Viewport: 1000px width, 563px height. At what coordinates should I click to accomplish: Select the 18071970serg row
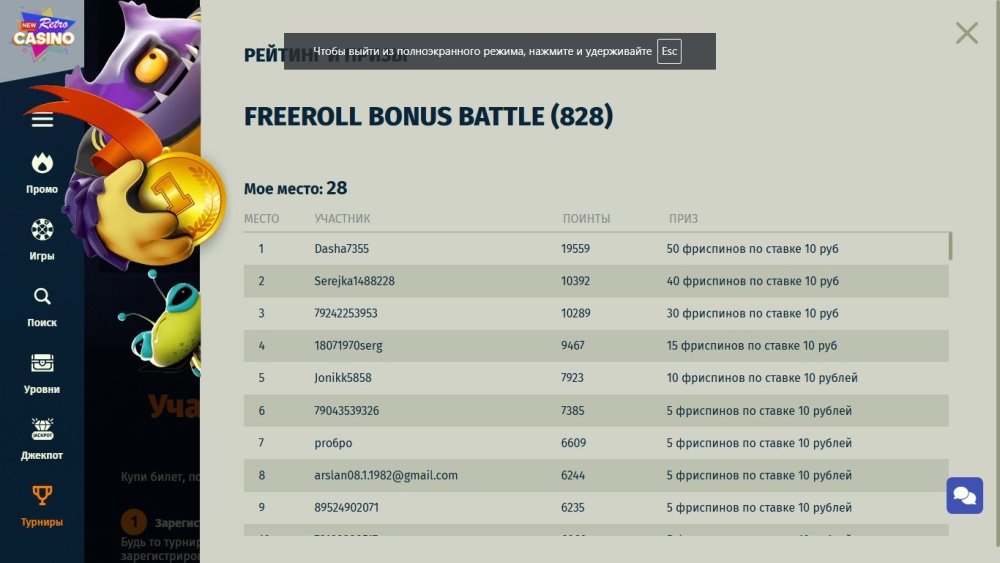pyautogui.click(x=596, y=346)
